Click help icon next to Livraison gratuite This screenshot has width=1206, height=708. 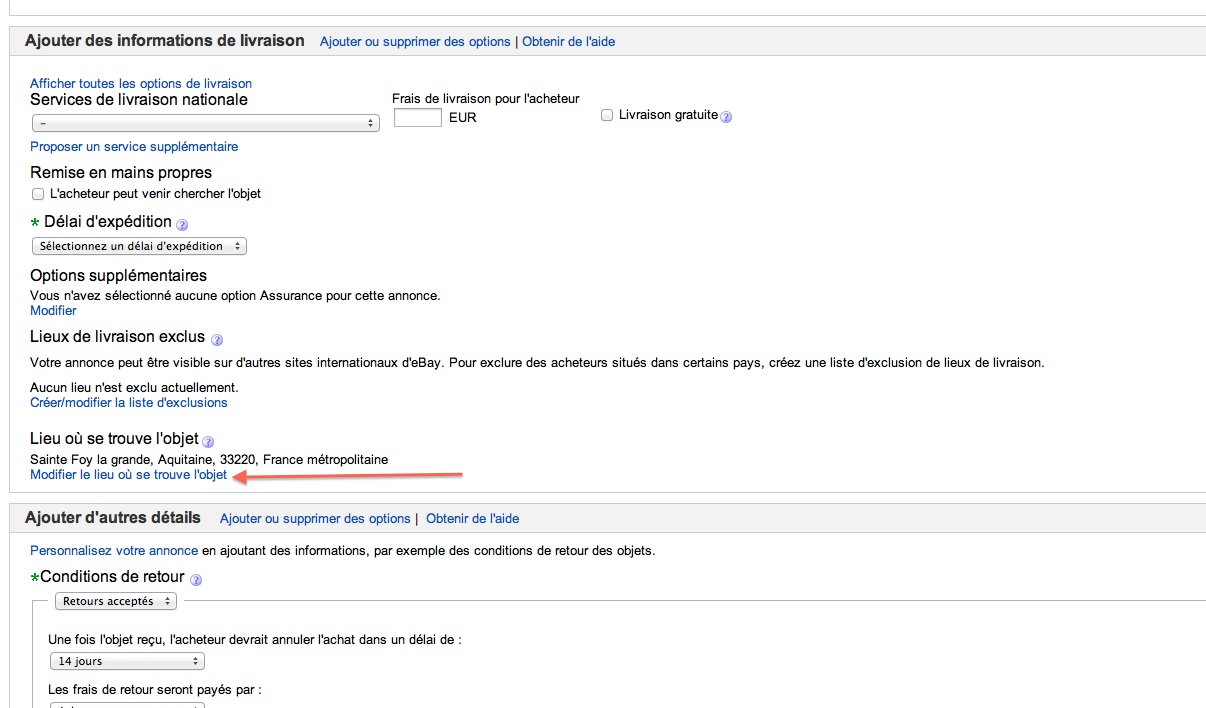tap(727, 117)
